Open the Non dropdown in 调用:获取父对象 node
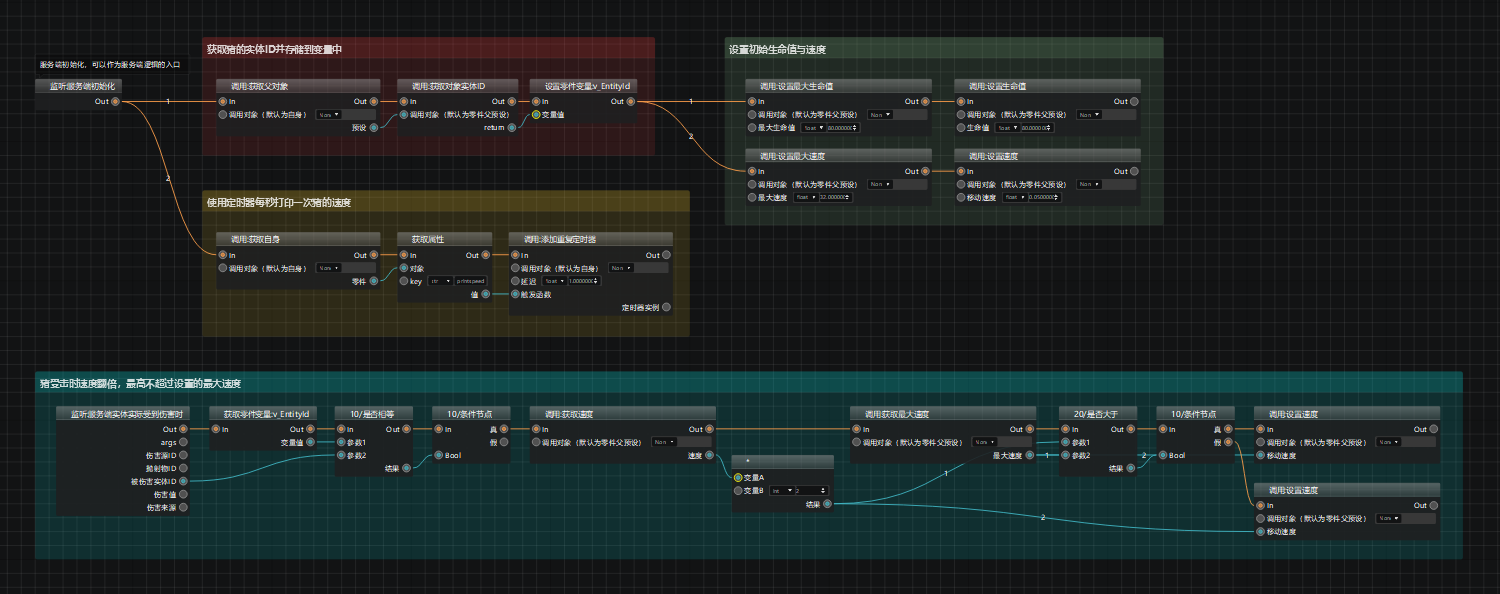 (329, 114)
